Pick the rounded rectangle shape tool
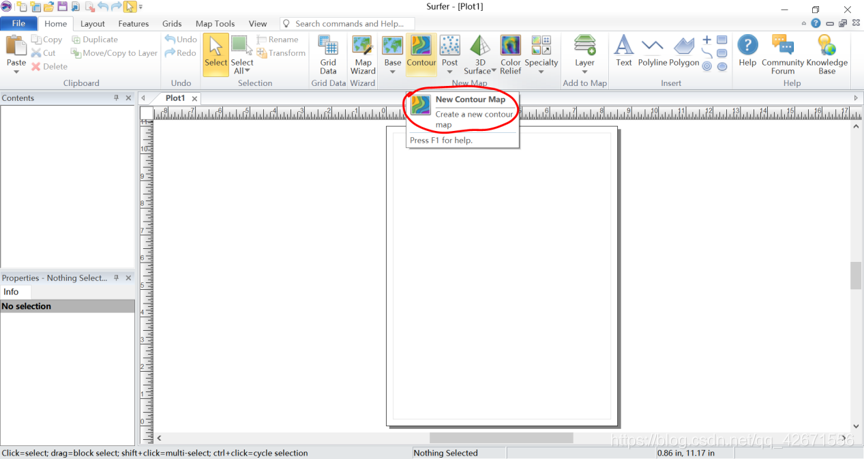This screenshot has height=459, width=864. click(x=722, y=53)
